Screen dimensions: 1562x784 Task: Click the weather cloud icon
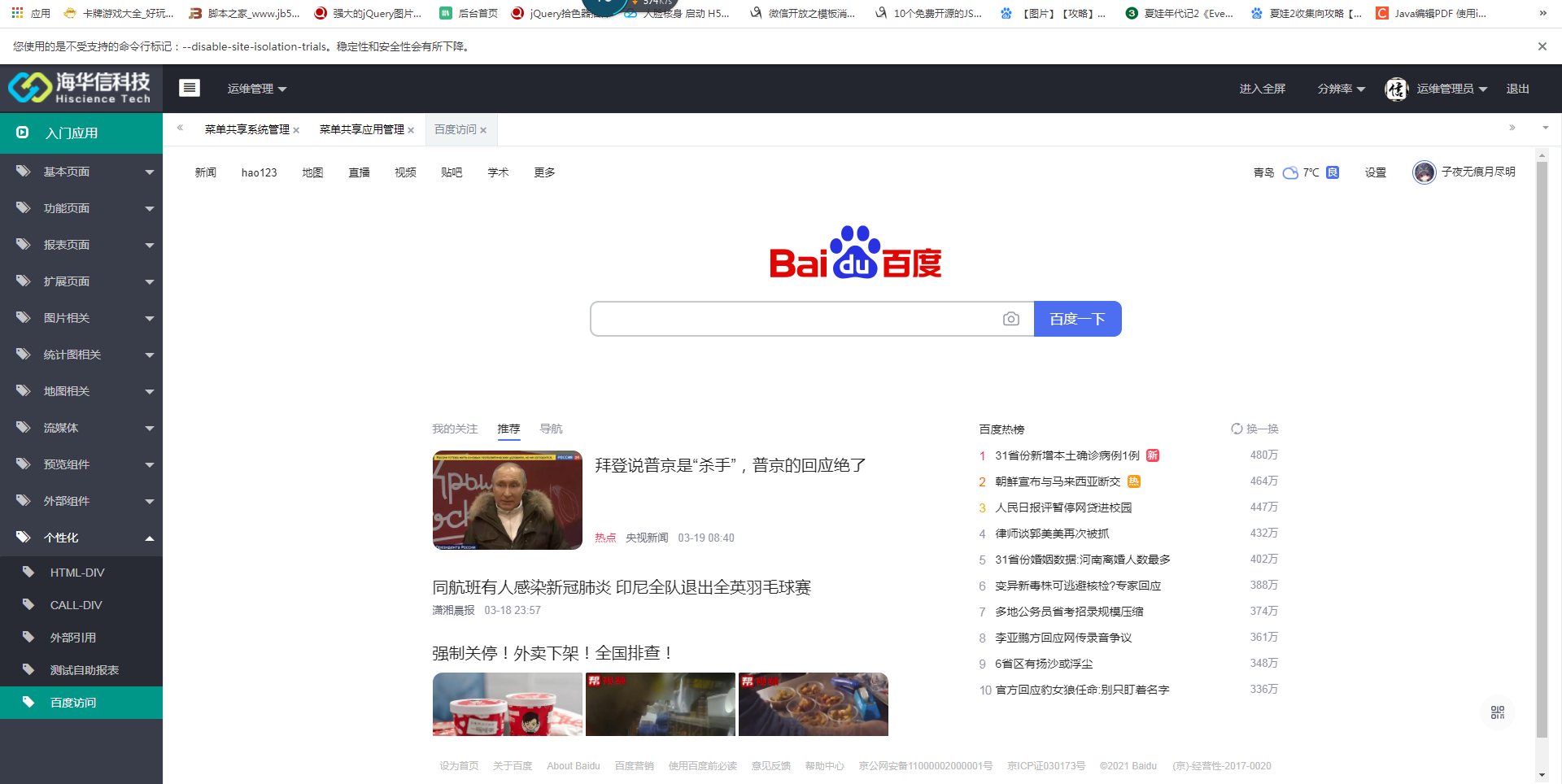click(1290, 172)
